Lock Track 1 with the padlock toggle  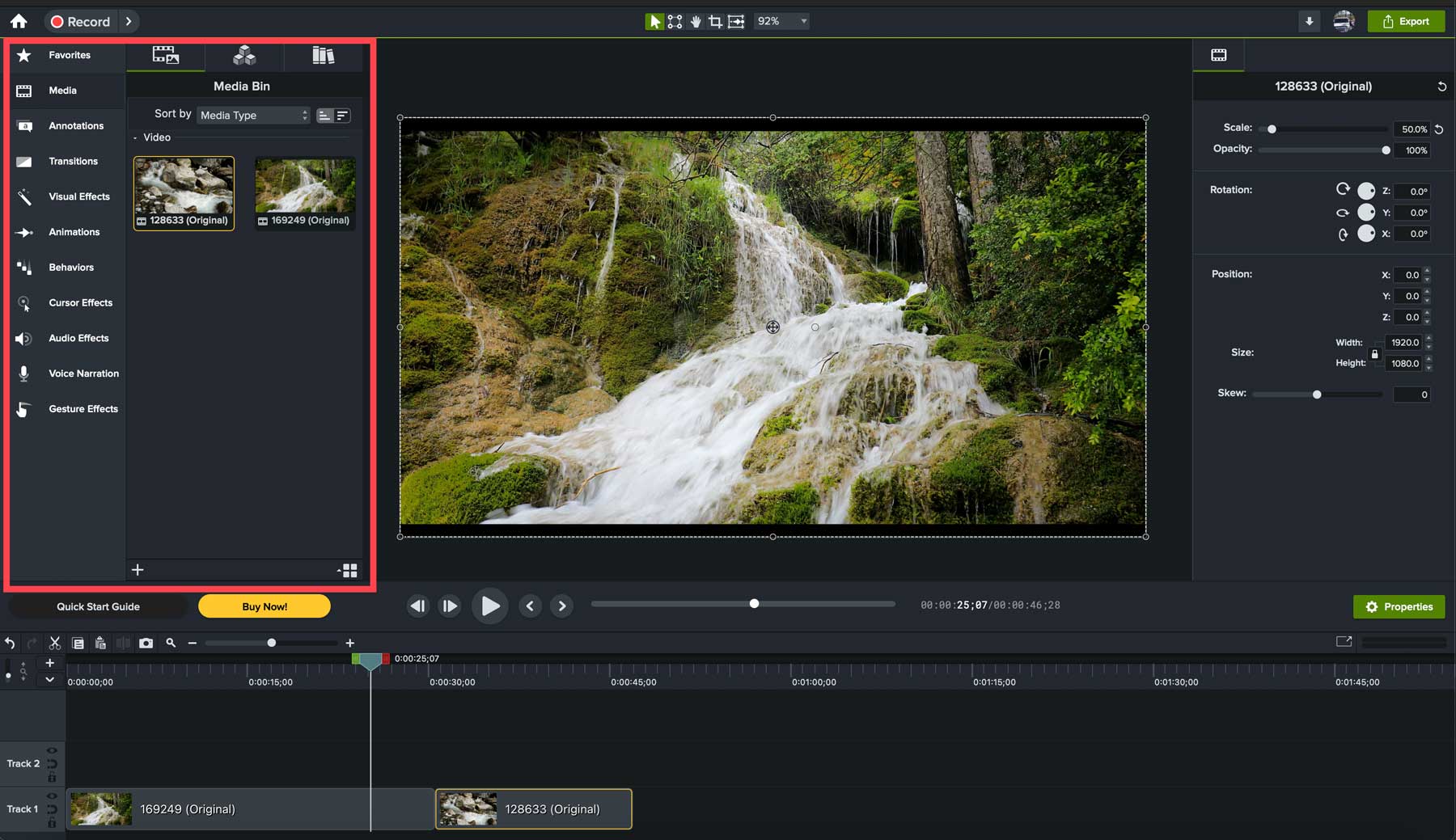(x=51, y=824)
